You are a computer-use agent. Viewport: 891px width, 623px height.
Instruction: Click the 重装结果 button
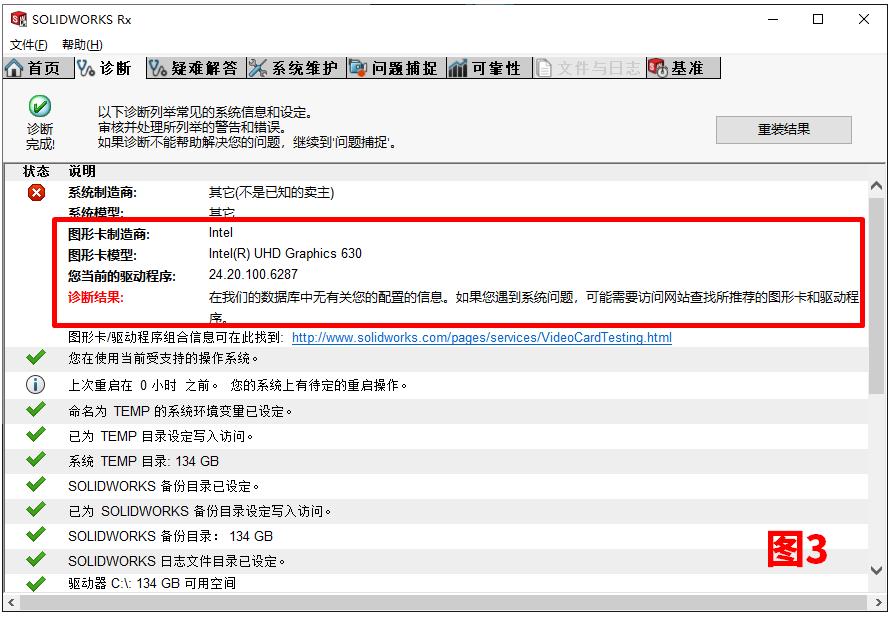(784, 130)
